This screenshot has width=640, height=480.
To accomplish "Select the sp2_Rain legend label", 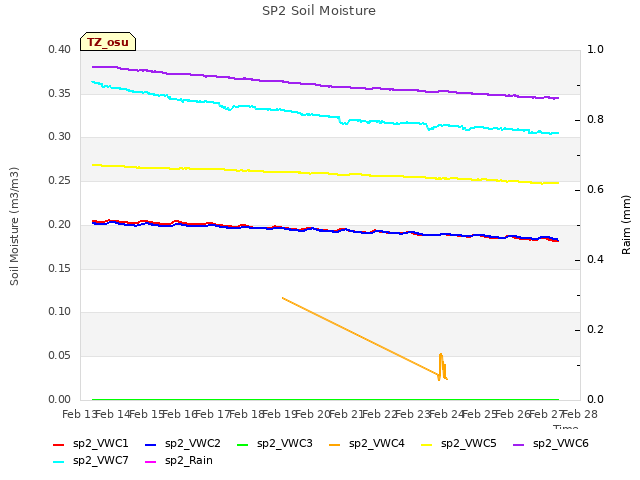I will [x=189, y=461].
